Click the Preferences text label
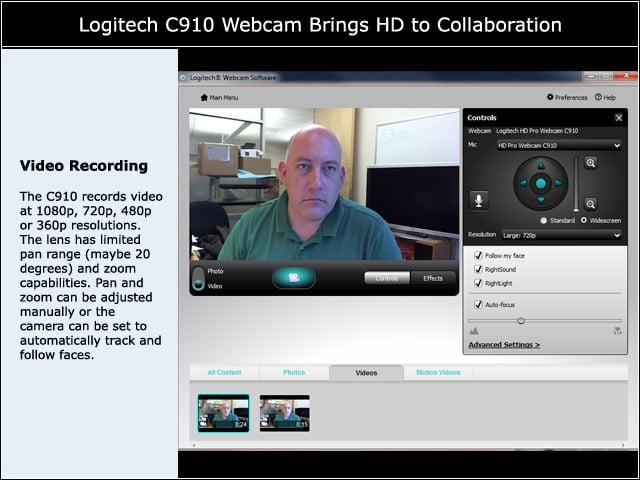This screenshot has width=640, height=480. pos(571,98)
